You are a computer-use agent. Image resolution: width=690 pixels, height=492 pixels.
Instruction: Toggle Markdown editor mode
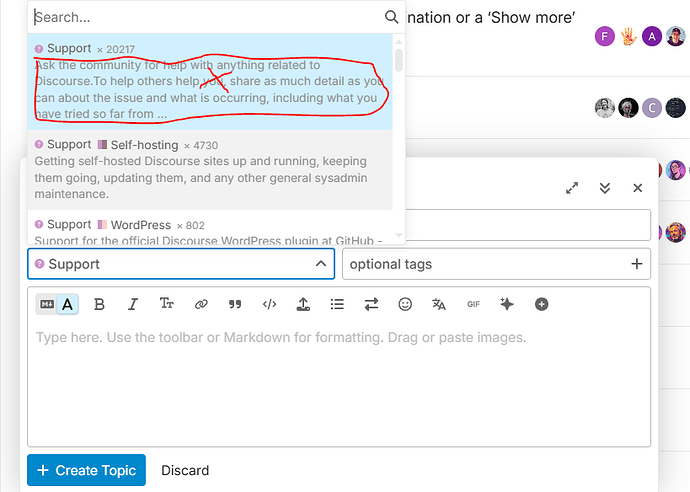pyautogui.click(x=47, y=304)
